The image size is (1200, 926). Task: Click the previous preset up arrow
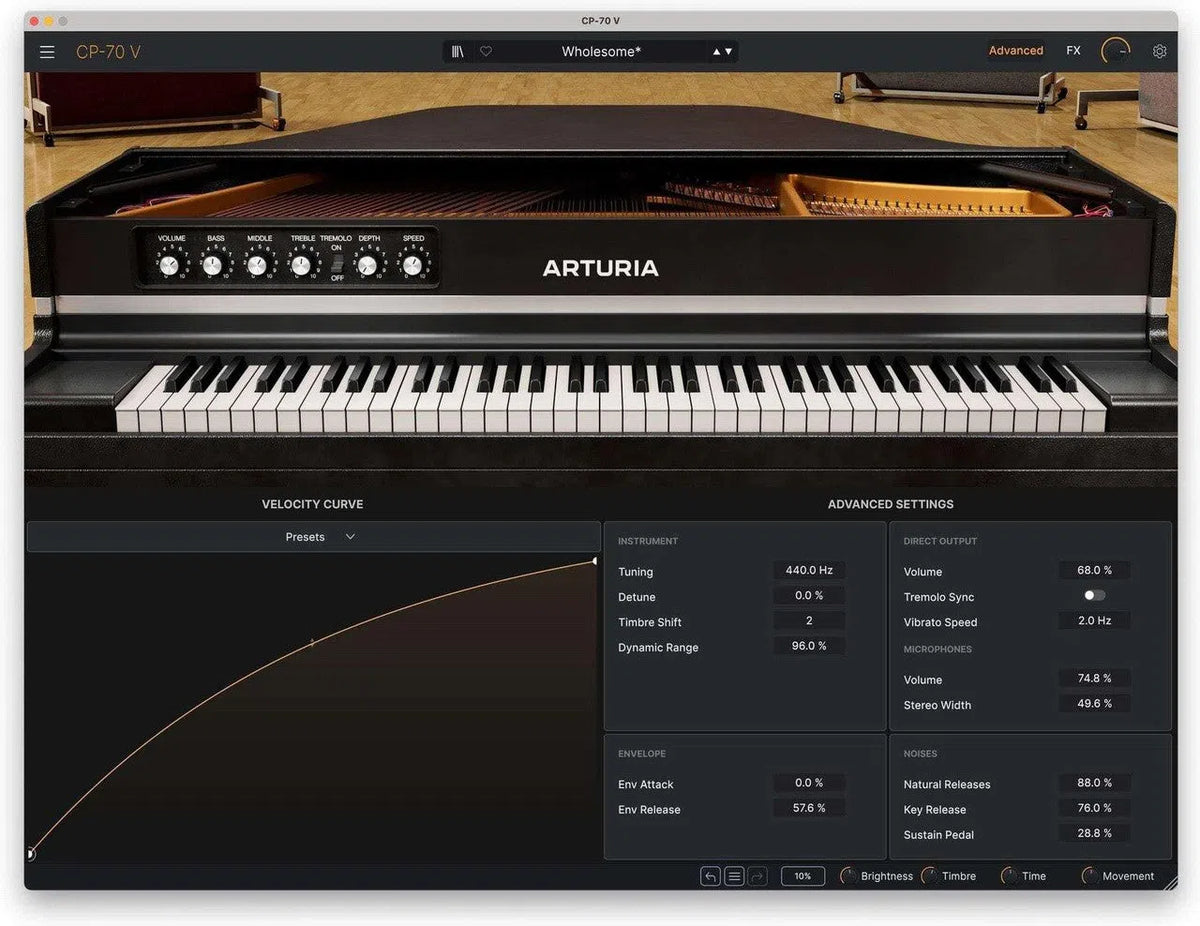point(716,50)
